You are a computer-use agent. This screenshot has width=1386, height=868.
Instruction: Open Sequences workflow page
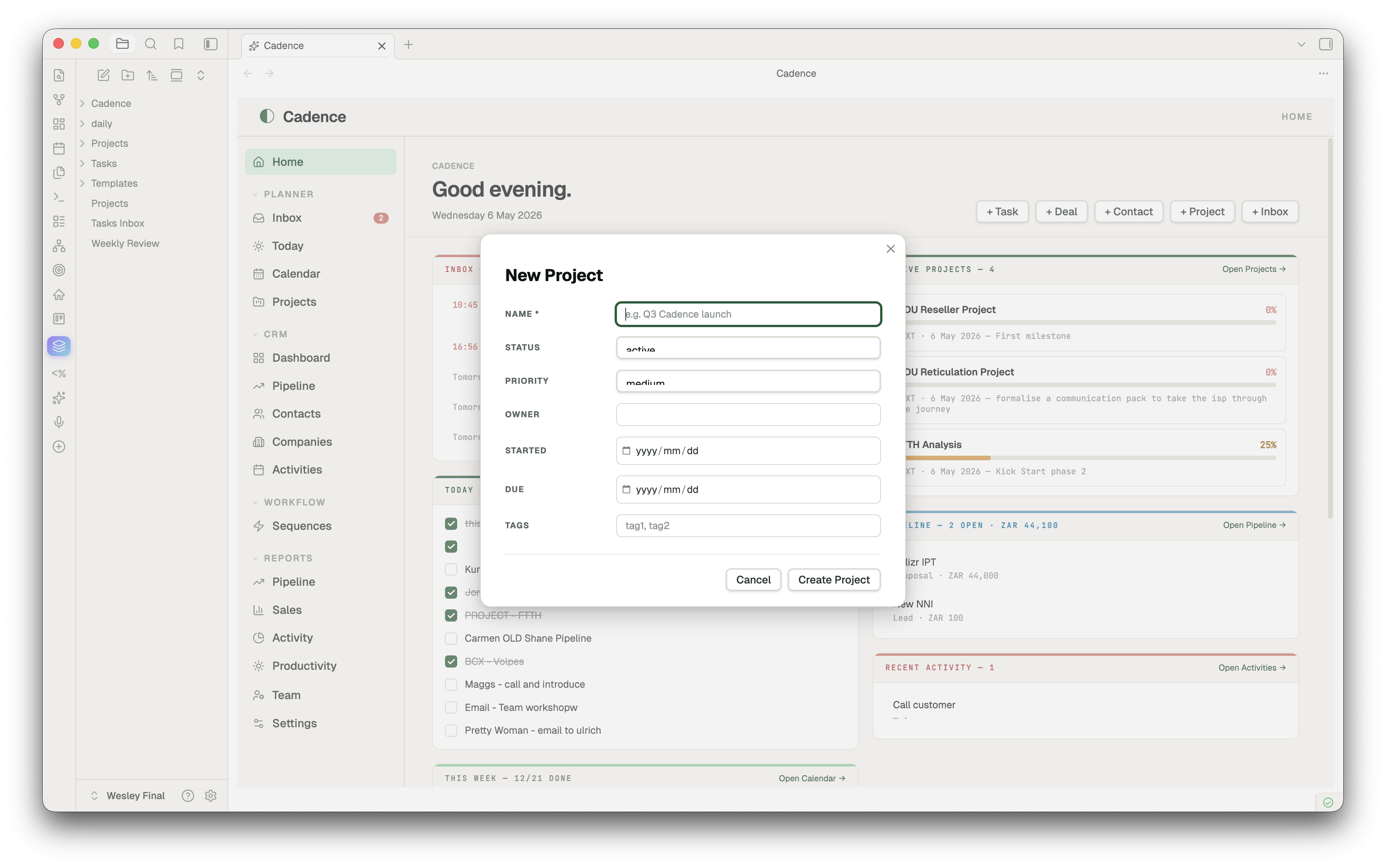320,526
